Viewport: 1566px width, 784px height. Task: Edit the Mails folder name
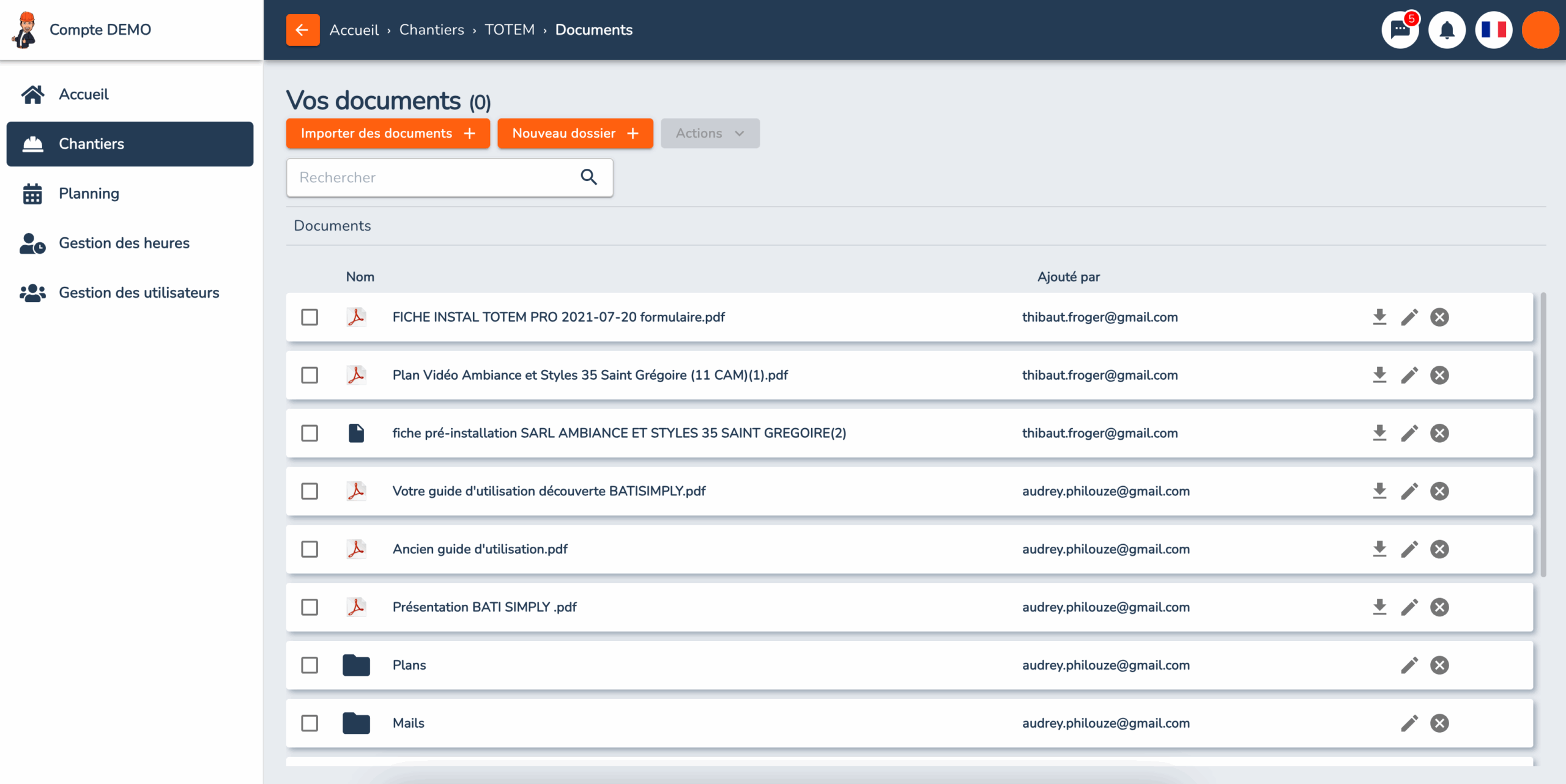tap(1409, 723)
